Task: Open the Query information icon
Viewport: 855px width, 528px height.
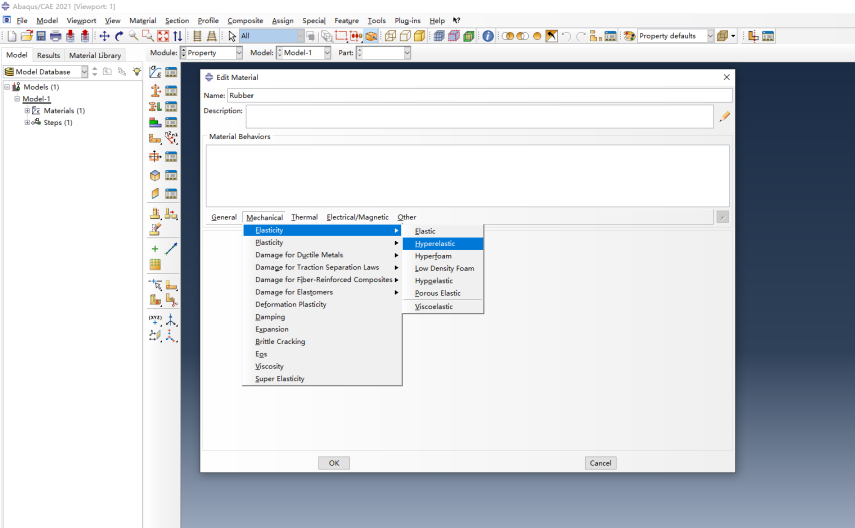Action: click(487, 36)
